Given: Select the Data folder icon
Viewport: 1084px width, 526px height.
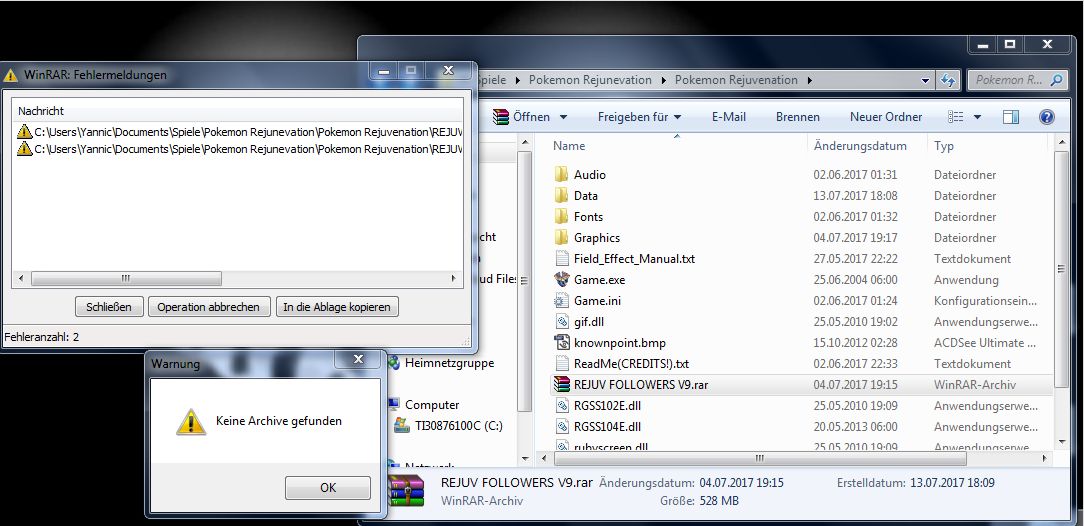Looking at the screenshot, I should [561, 196].
